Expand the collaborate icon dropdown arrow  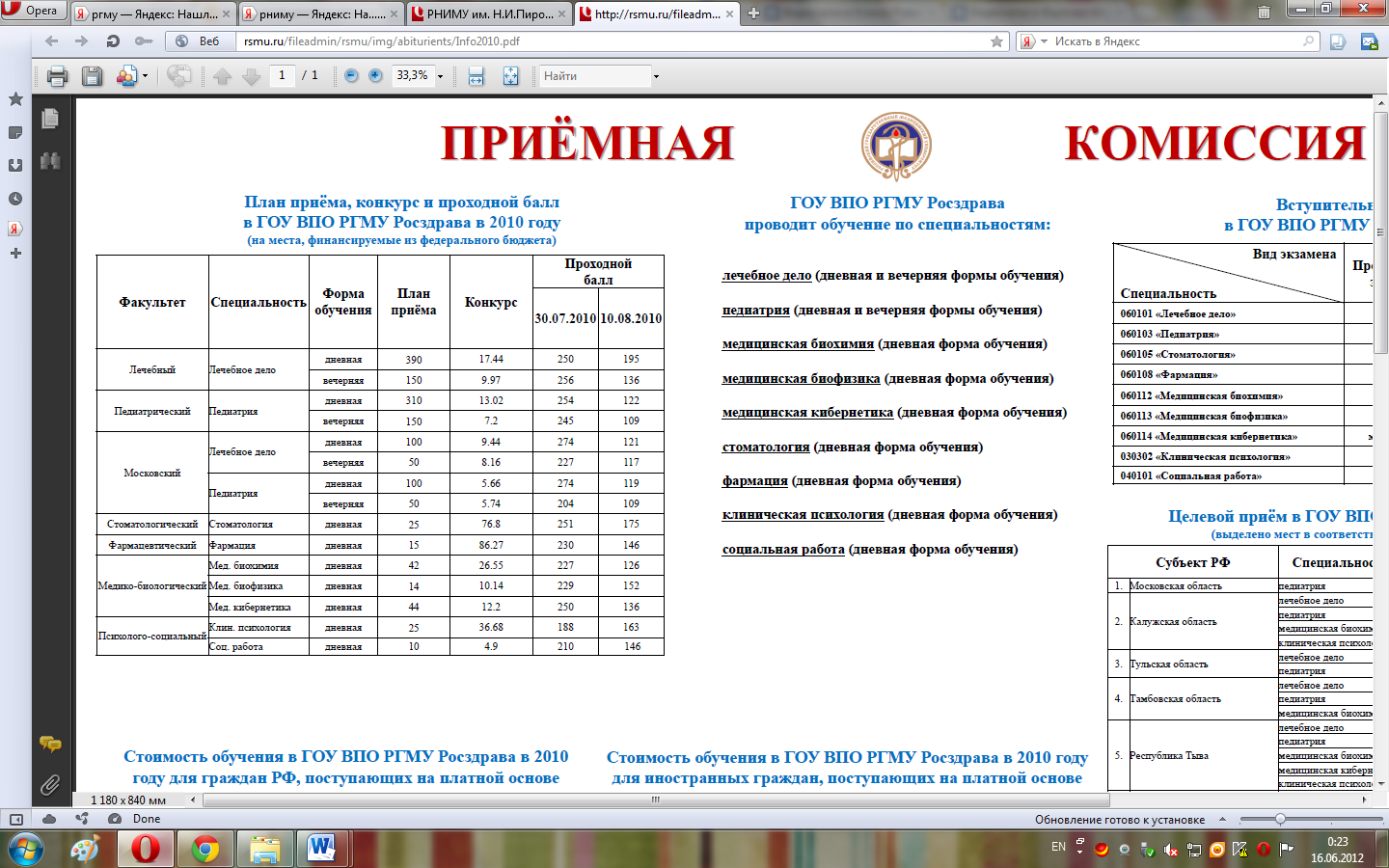pos(145,76)
